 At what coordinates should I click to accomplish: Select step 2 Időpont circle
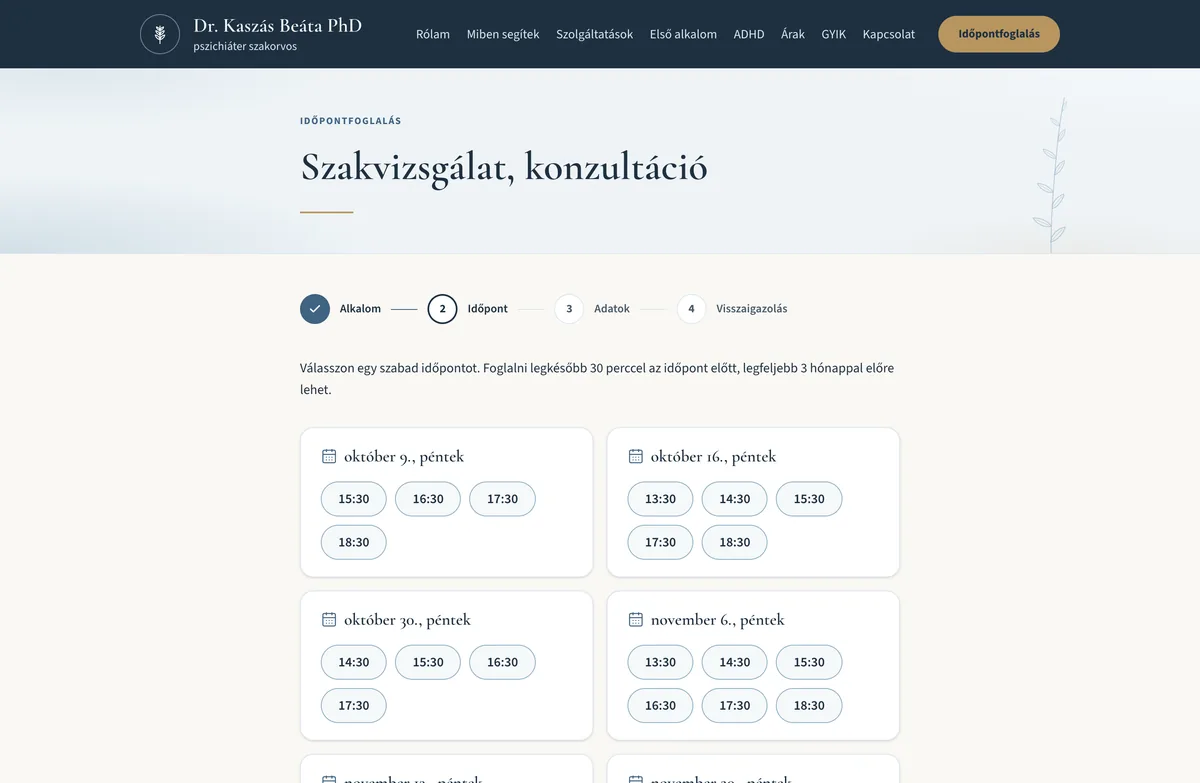(442, 309)
